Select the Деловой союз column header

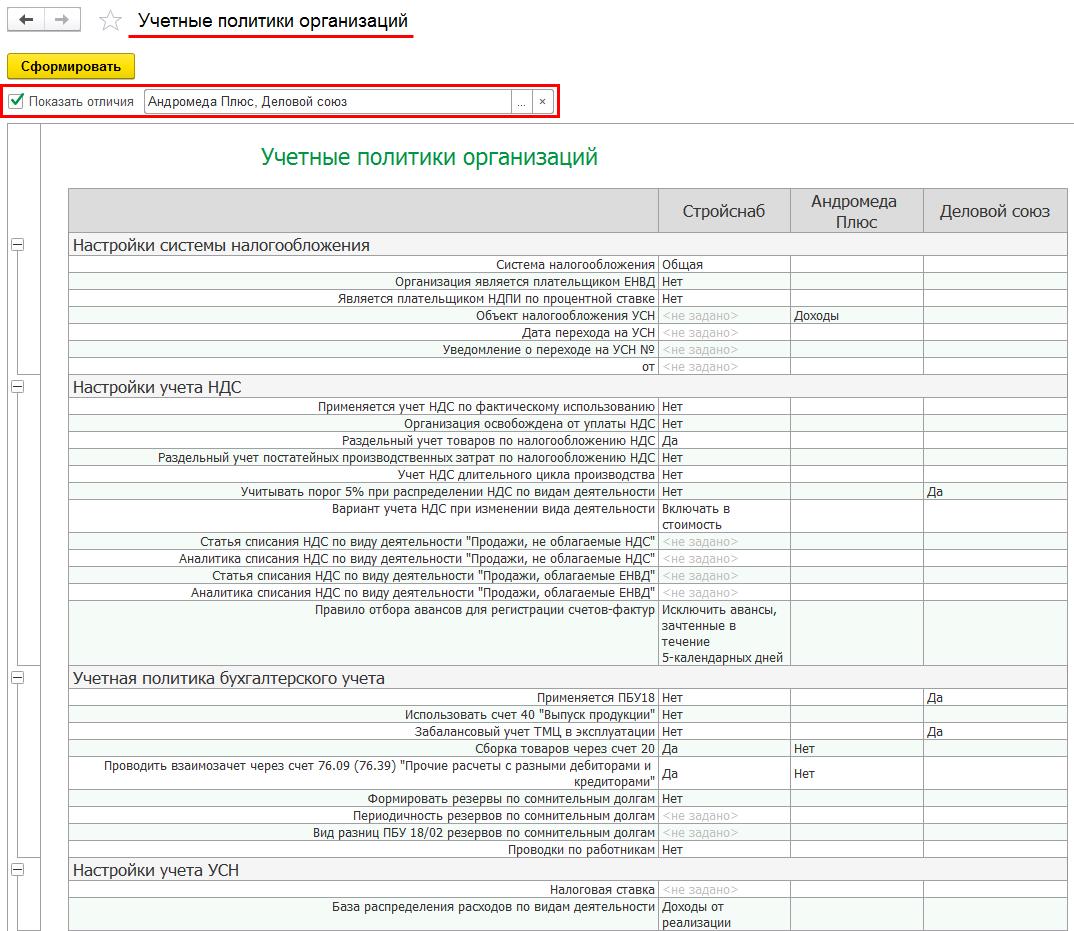click(995, 211)
